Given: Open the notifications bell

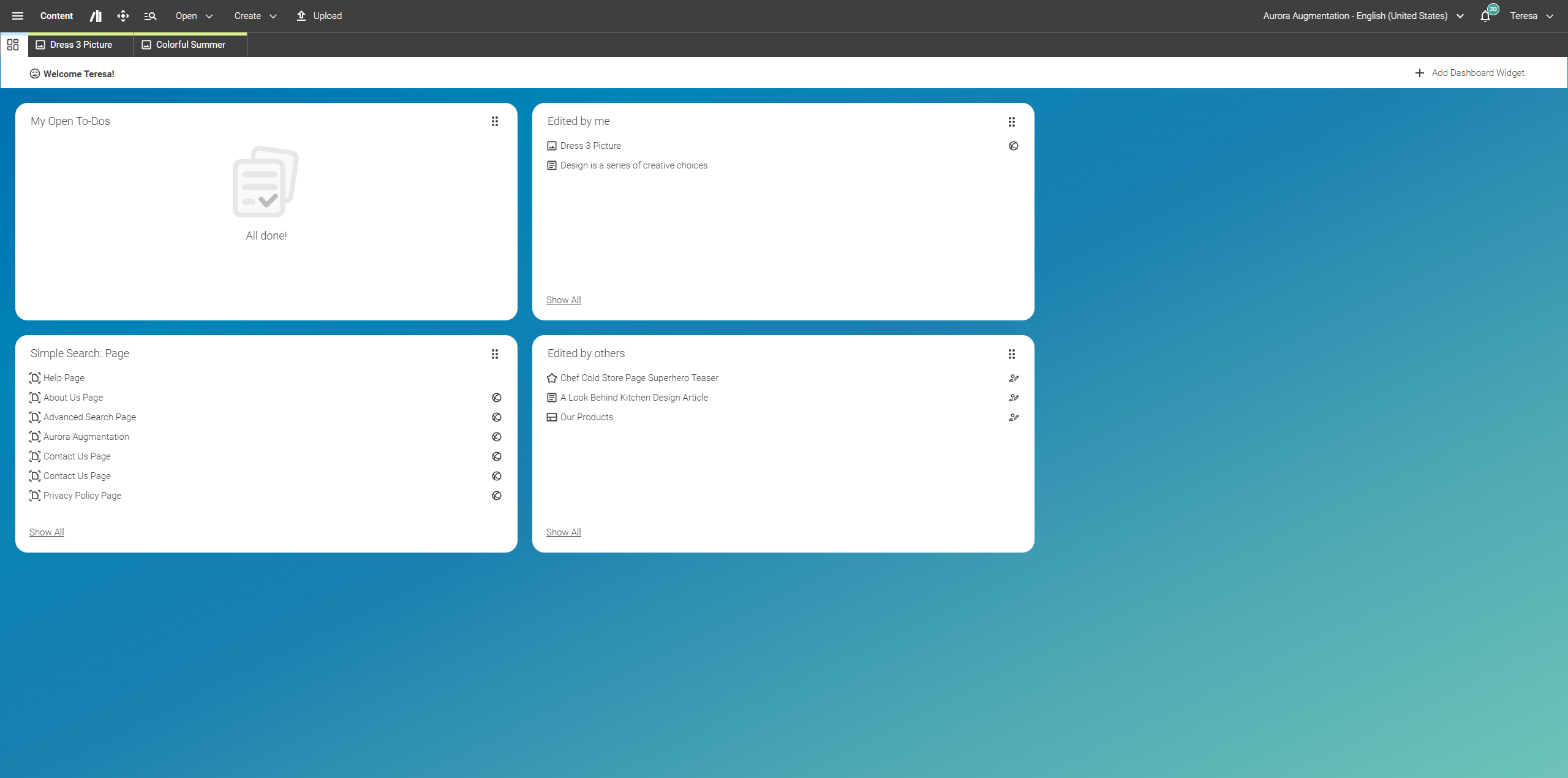Looking at the screenshot, I should click(x=1485, y=16).
